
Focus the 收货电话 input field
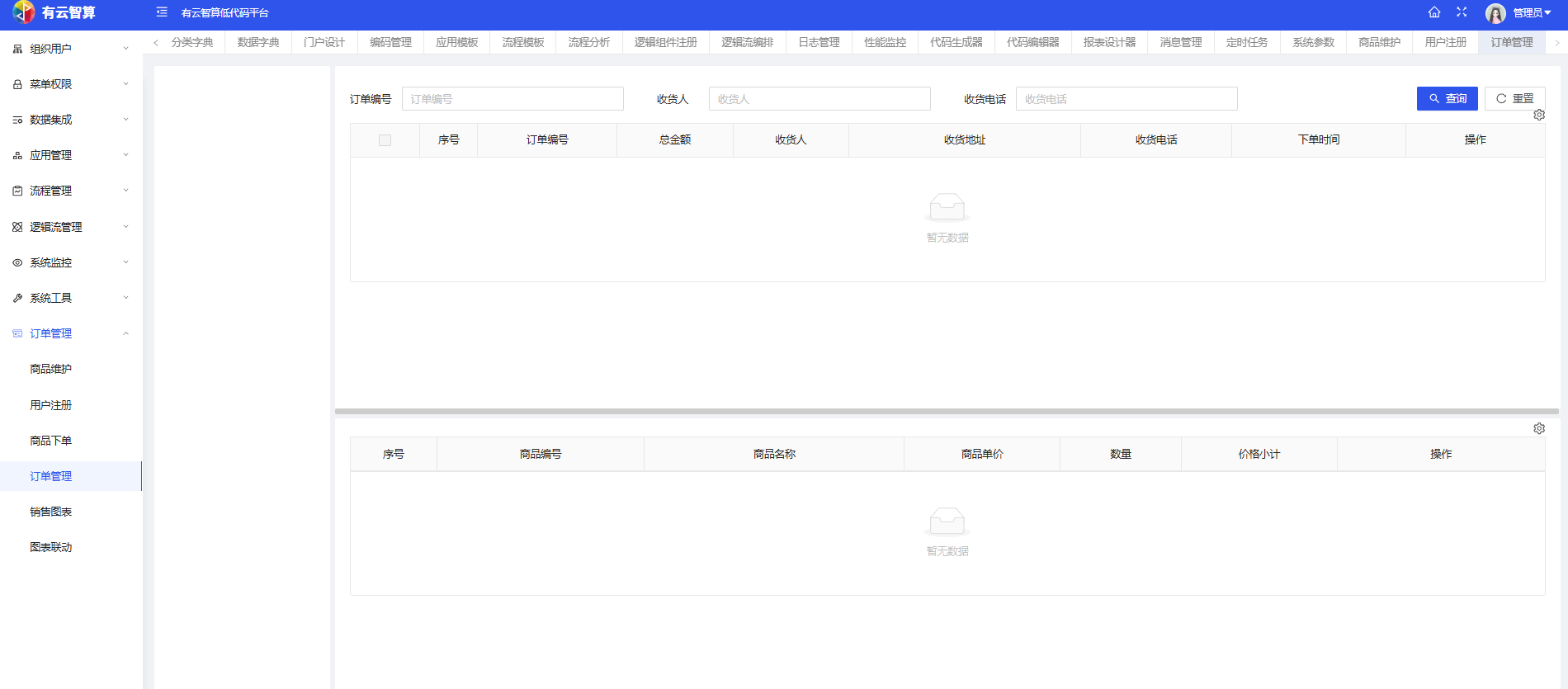(1126, 99)
